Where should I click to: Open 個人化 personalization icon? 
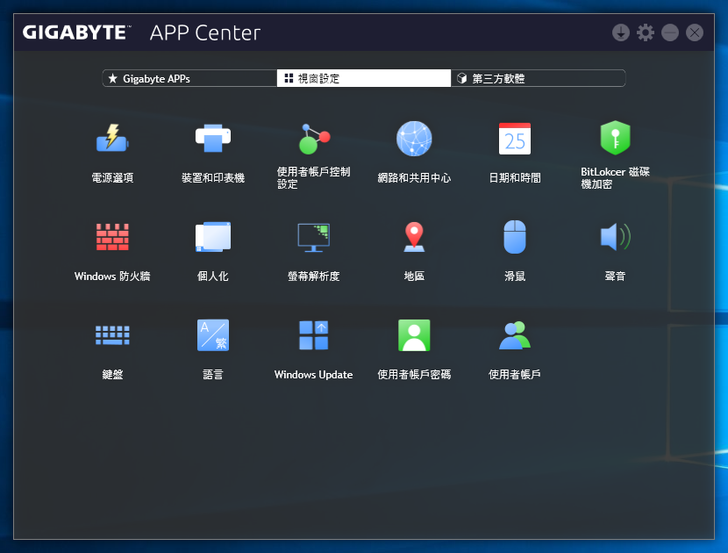213,237
